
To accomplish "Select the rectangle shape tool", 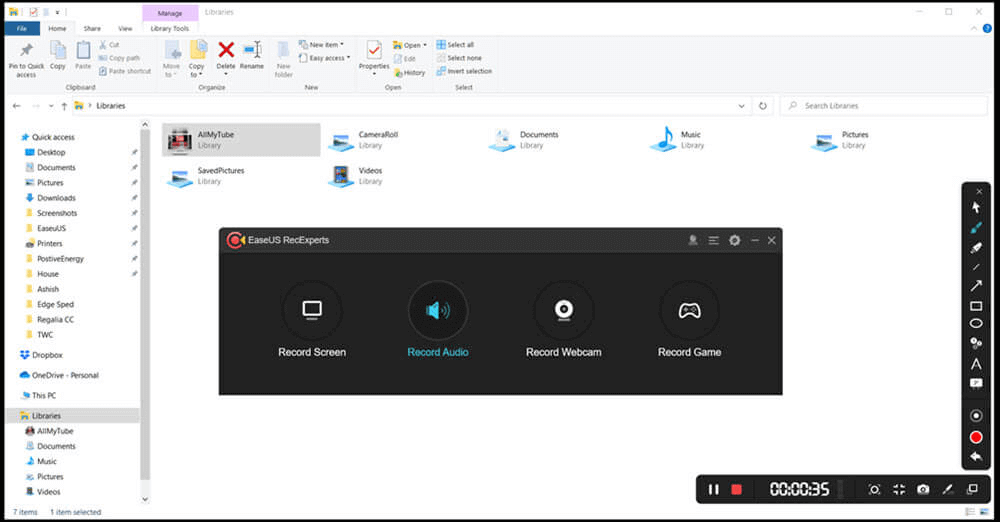I will point(976,306).
